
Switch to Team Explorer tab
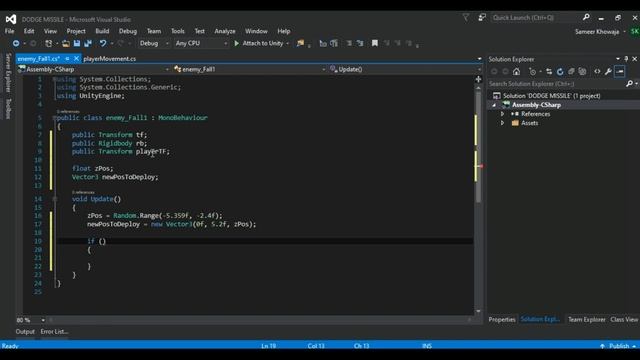(587, 320)
